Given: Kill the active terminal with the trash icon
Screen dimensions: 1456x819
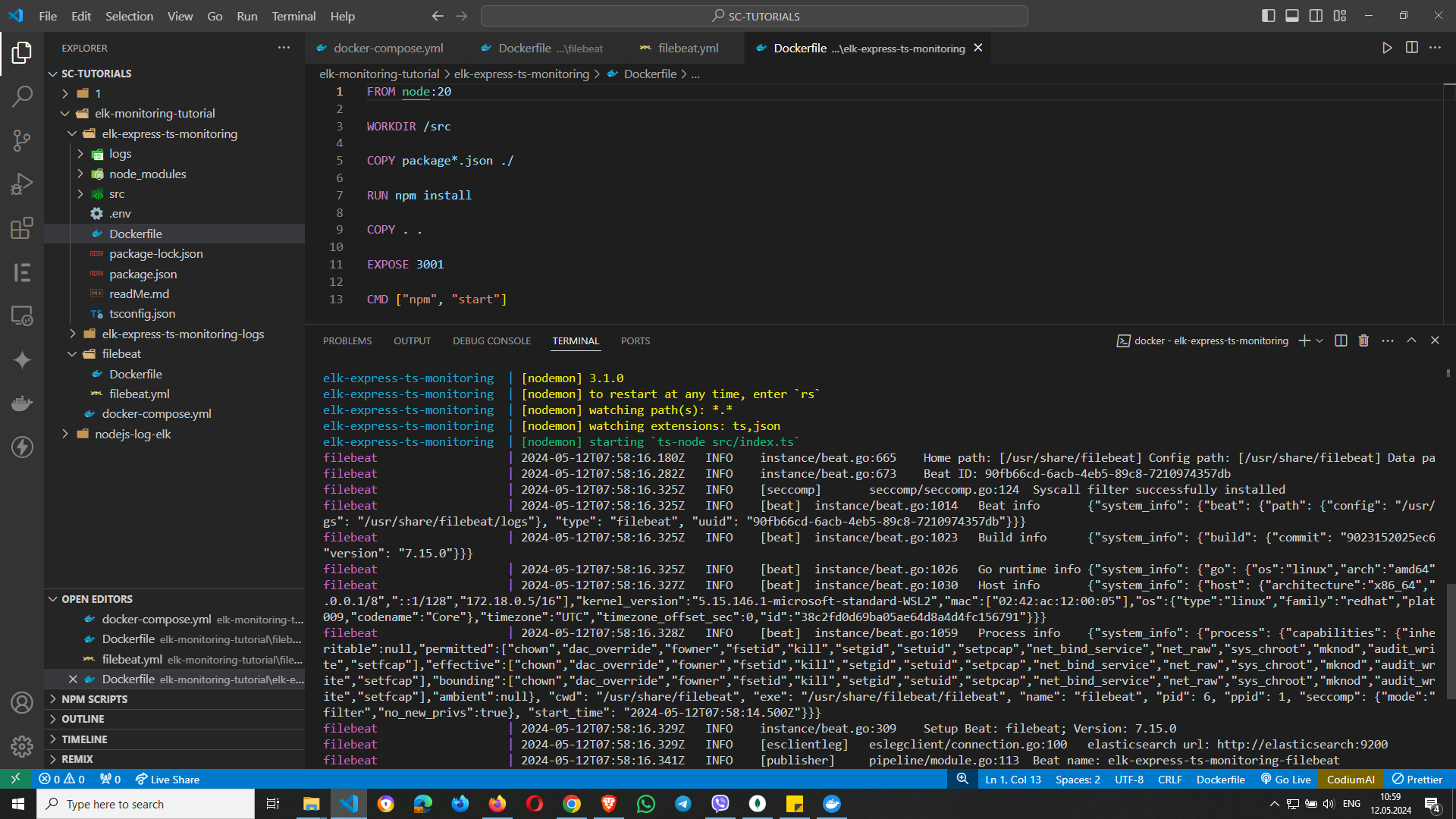Looking at the screenshot, I should [1363, 340].
